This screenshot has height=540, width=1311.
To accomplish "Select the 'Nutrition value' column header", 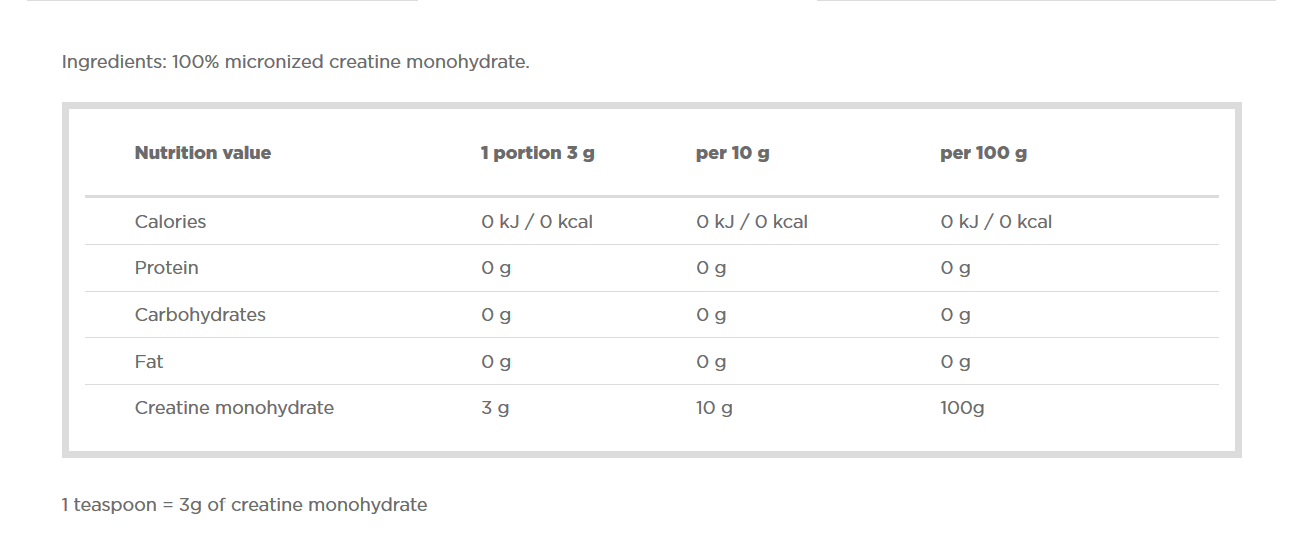I will tap(203, 153).
